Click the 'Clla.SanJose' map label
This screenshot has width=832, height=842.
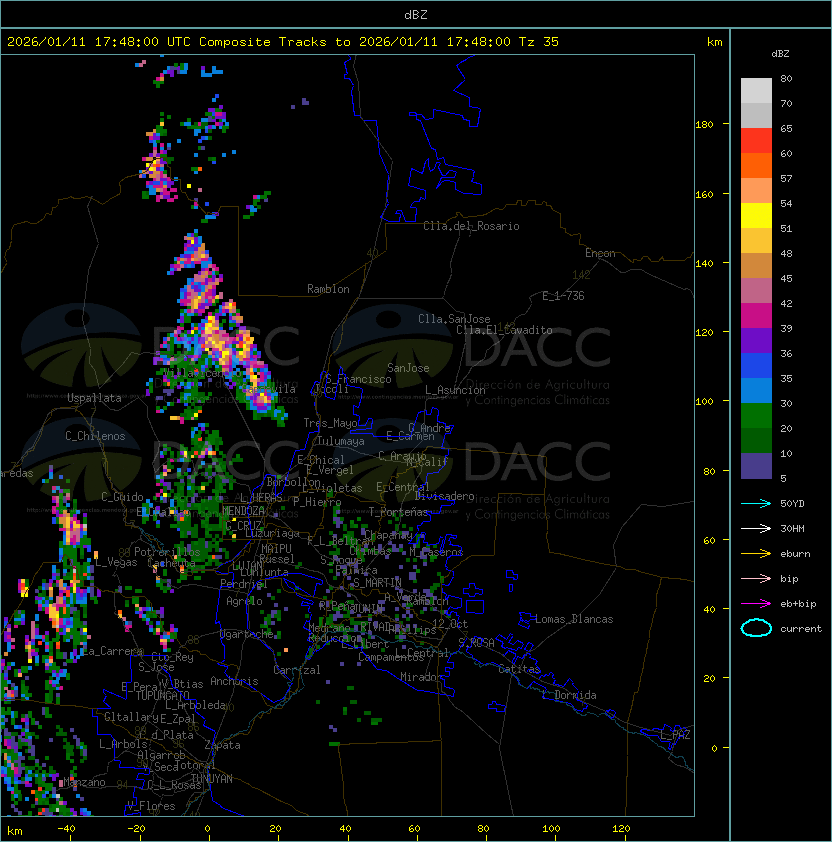(454, 319)
